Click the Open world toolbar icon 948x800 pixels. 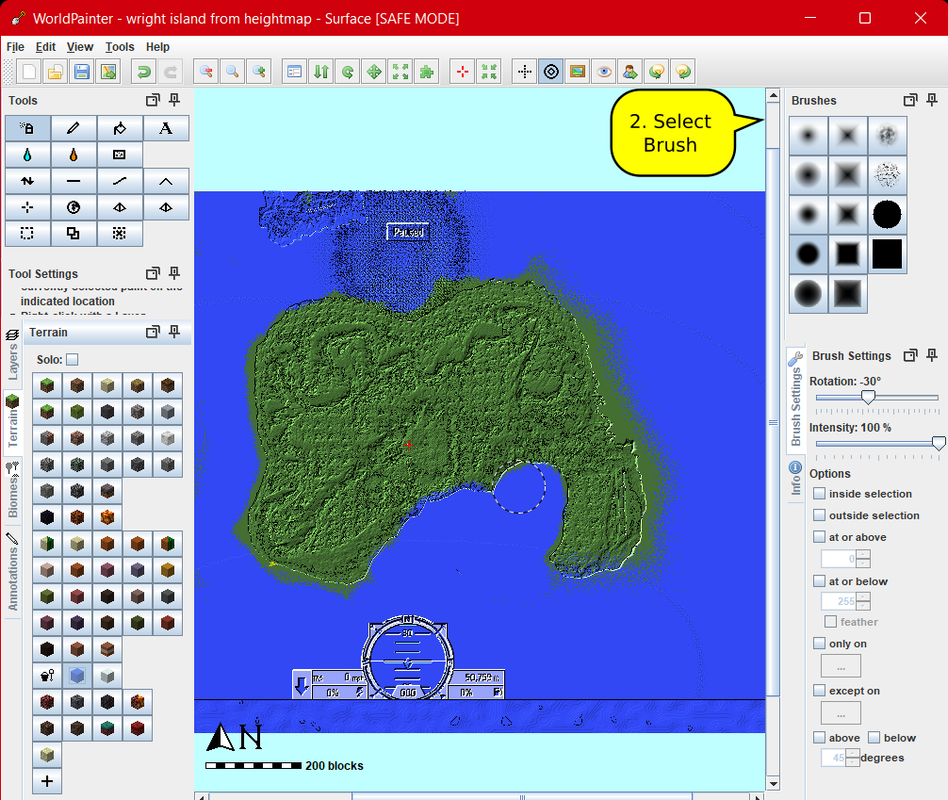pyautogui.click(x=55, y=71)
